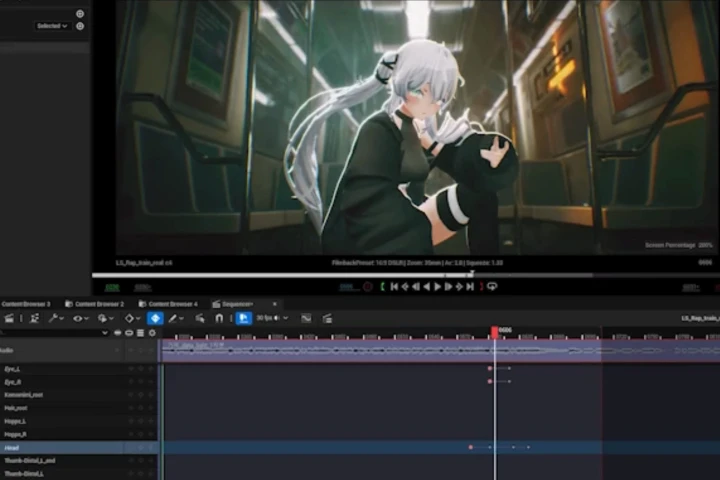The image size is (720, 480).
Task: Add a key on the Kemomimi_root track
Action: (x=141, y=395)
